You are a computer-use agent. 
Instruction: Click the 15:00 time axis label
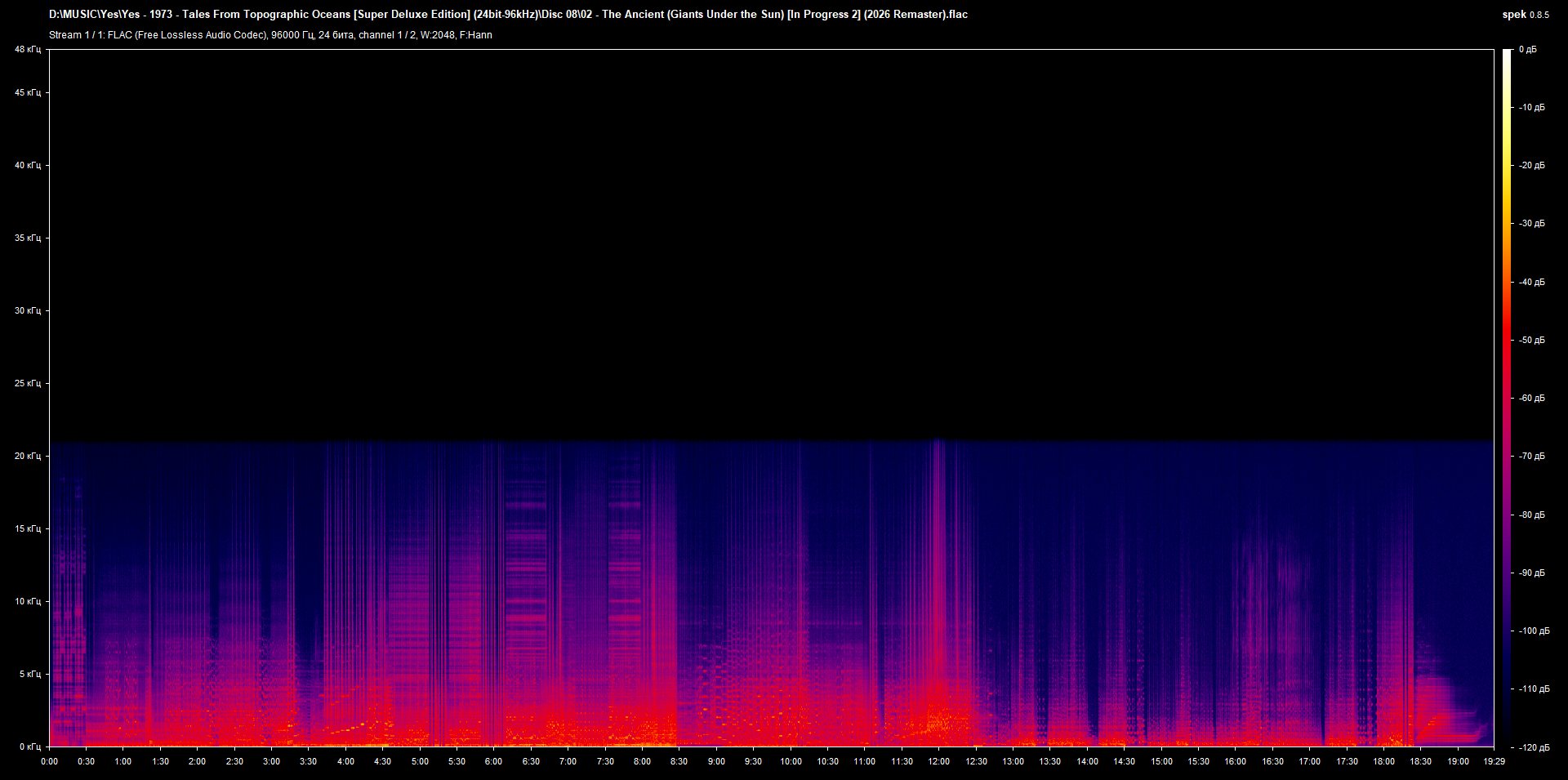[1161, 761]
